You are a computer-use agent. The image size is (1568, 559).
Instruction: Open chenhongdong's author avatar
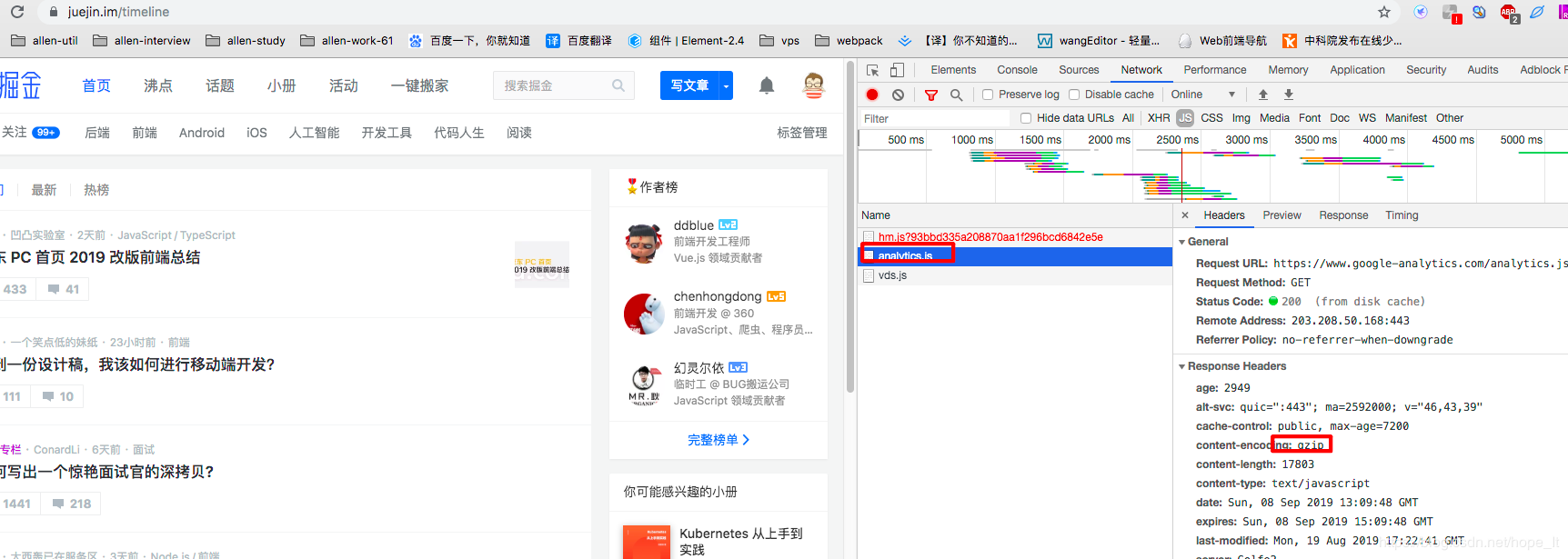tap(644, 314)
